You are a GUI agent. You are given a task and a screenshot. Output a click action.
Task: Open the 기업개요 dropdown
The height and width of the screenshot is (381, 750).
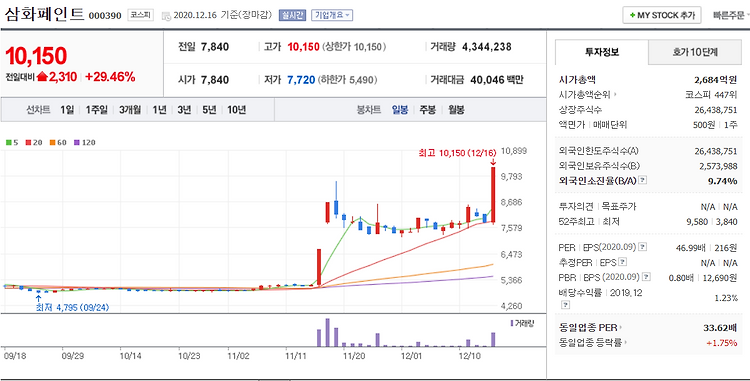[x=332, y=15]
